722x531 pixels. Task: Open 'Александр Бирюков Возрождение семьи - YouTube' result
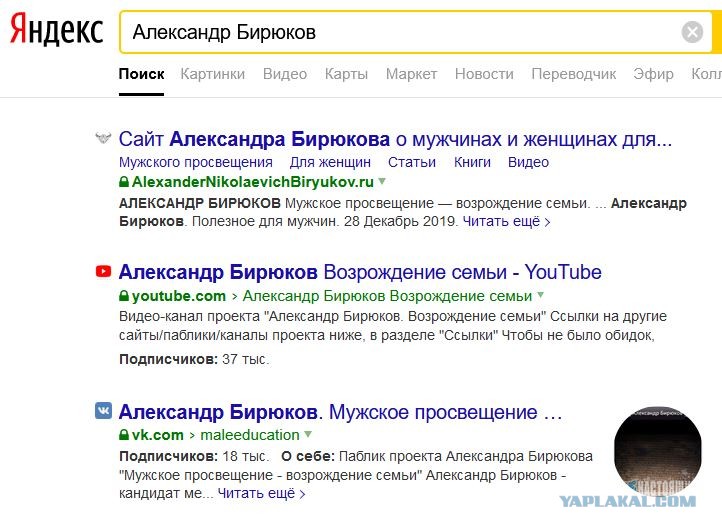360,272
